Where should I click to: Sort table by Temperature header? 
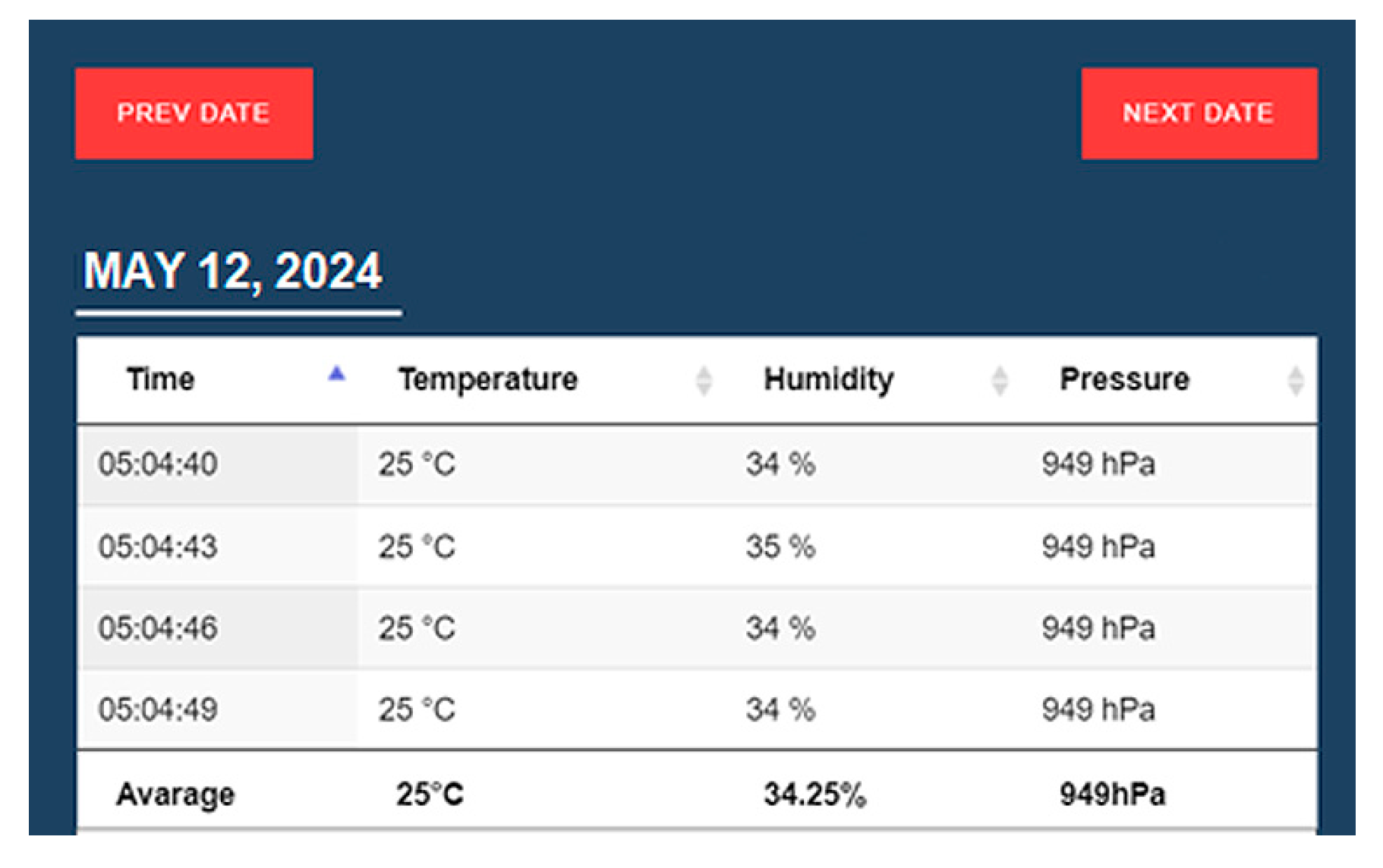pyautogui.click(x=488, y=379)
